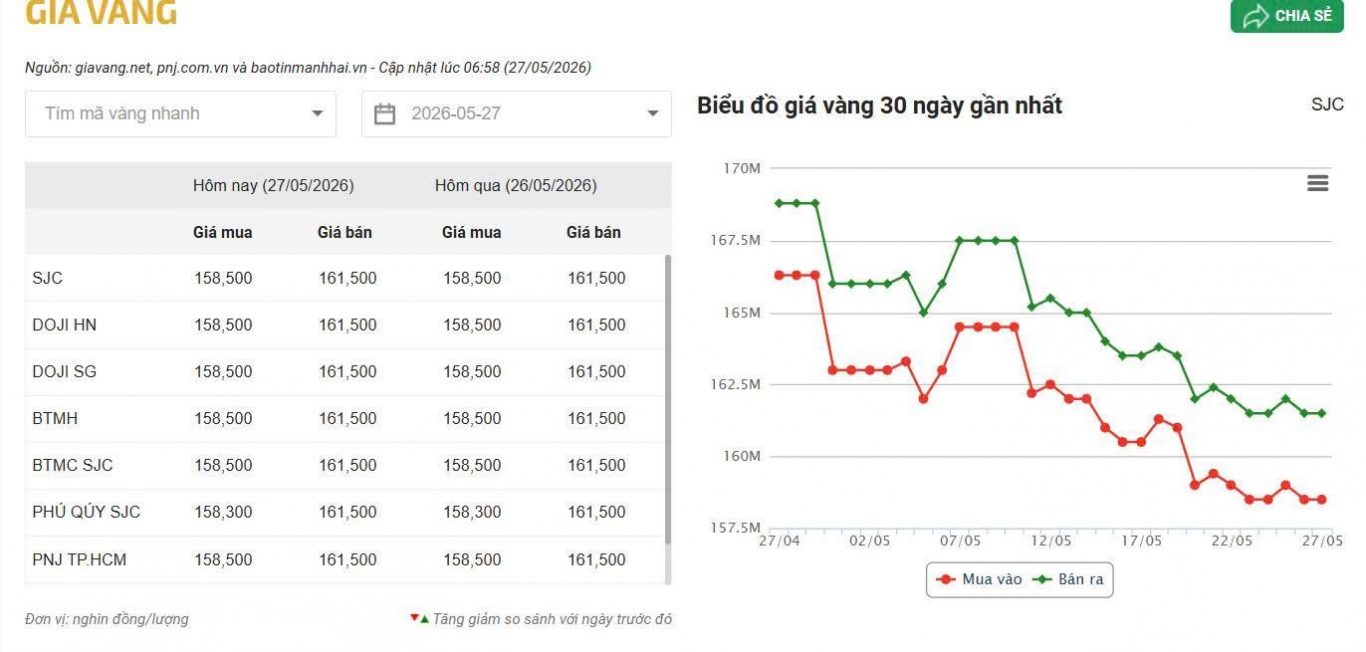Click the last red data point on the chart

tap(1321, 500)
